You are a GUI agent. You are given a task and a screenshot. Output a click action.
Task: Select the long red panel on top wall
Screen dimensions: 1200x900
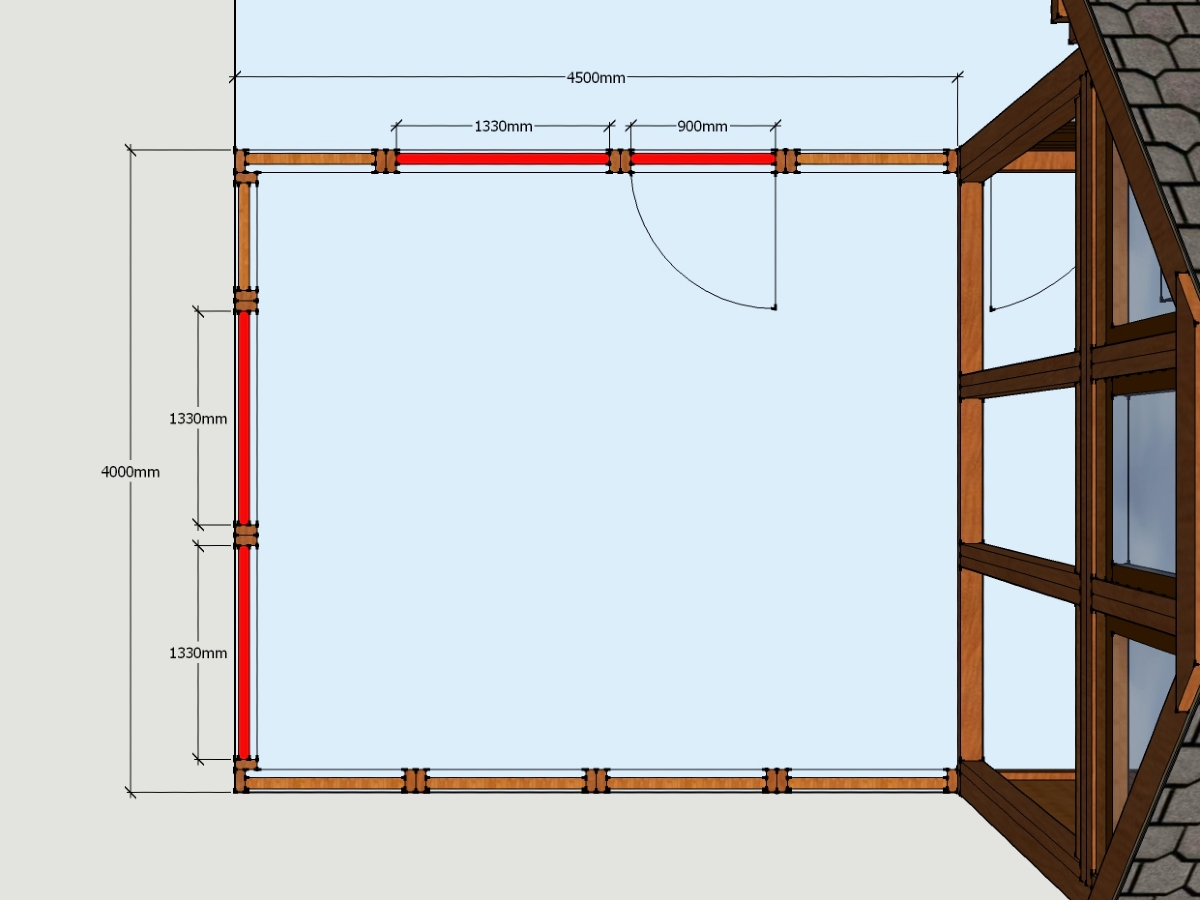[503, 158]
